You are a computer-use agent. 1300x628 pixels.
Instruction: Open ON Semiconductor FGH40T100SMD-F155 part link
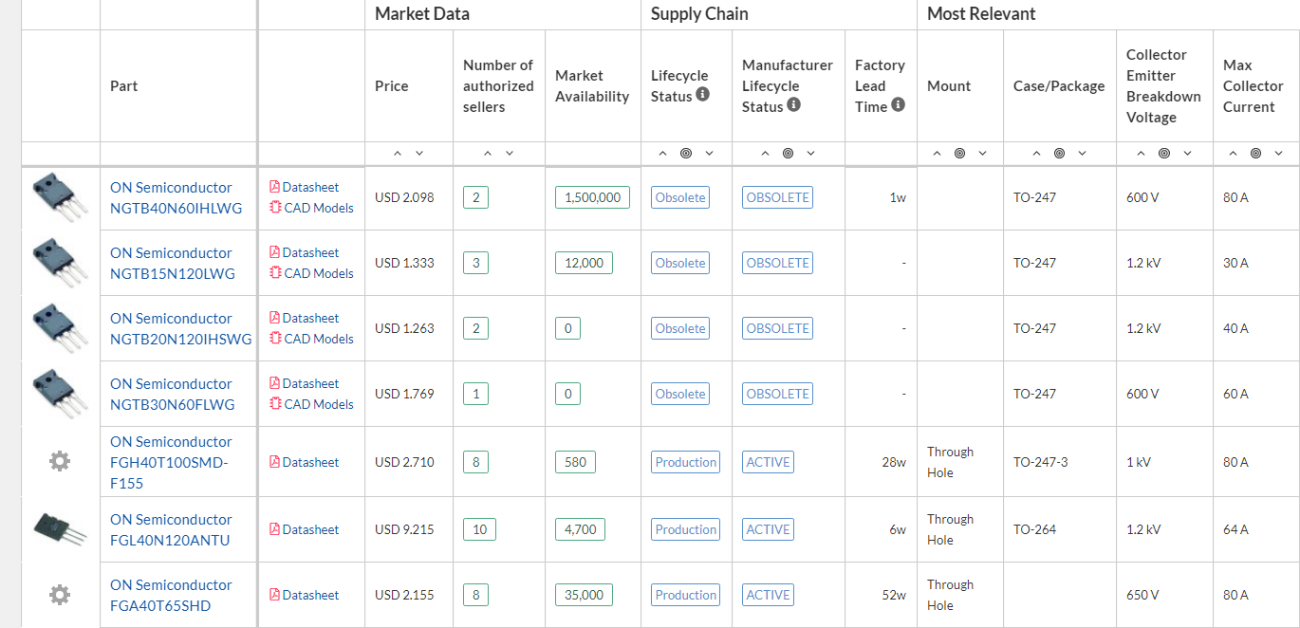click(x=171, y=462)
